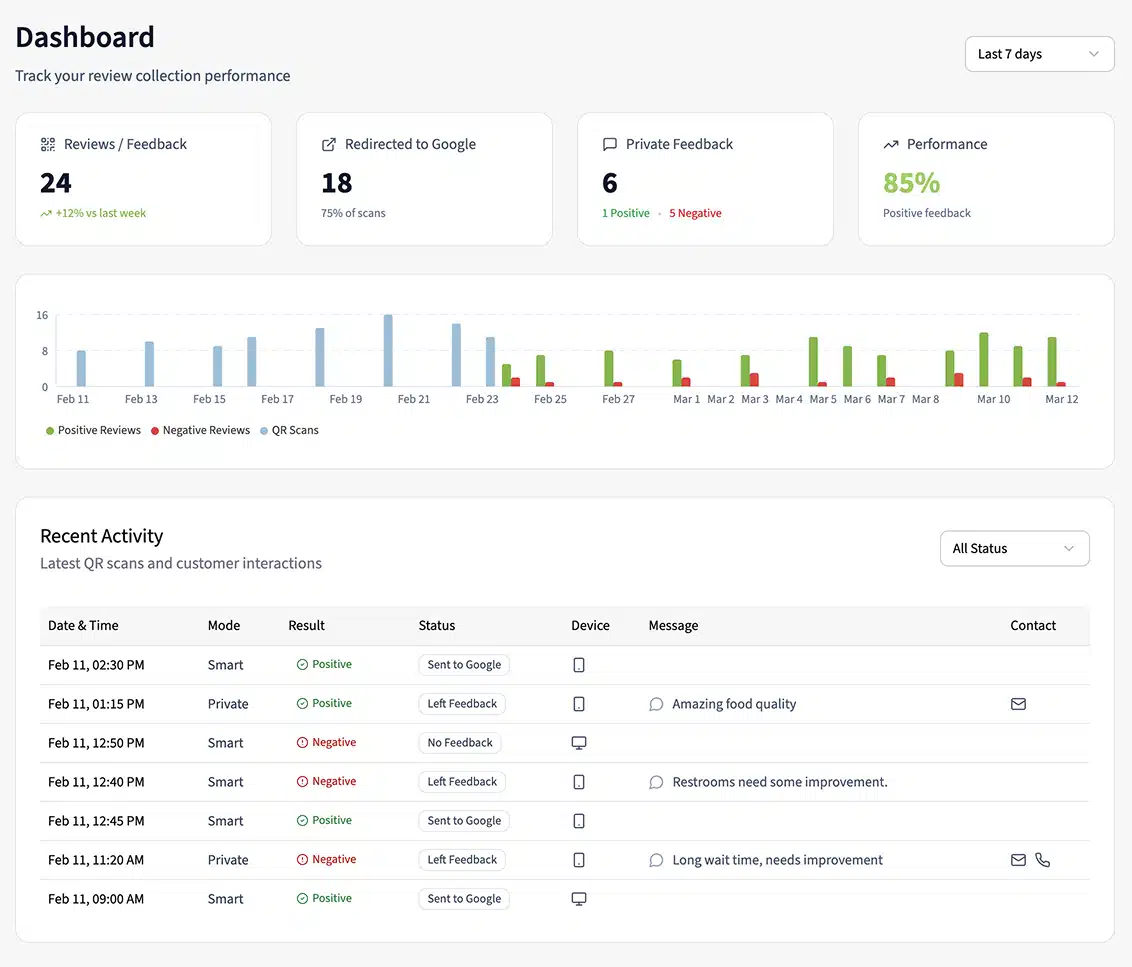Click Sent to Google badge in 09:00 AM row
Screen dimensions: 1132x967
pyautogui.click(x=464, y=899)
